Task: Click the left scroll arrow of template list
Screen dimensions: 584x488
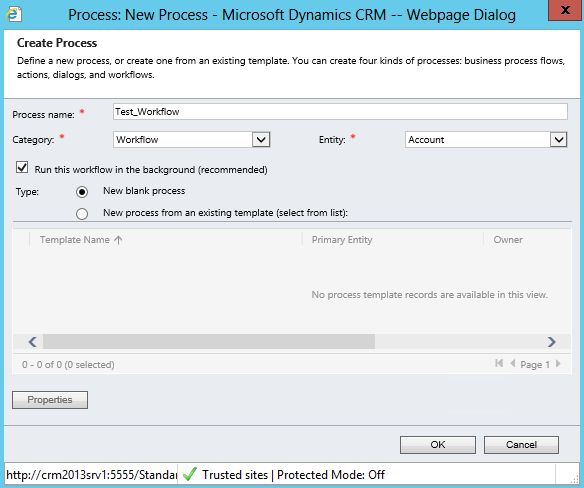Action: (x=32, y=342)
